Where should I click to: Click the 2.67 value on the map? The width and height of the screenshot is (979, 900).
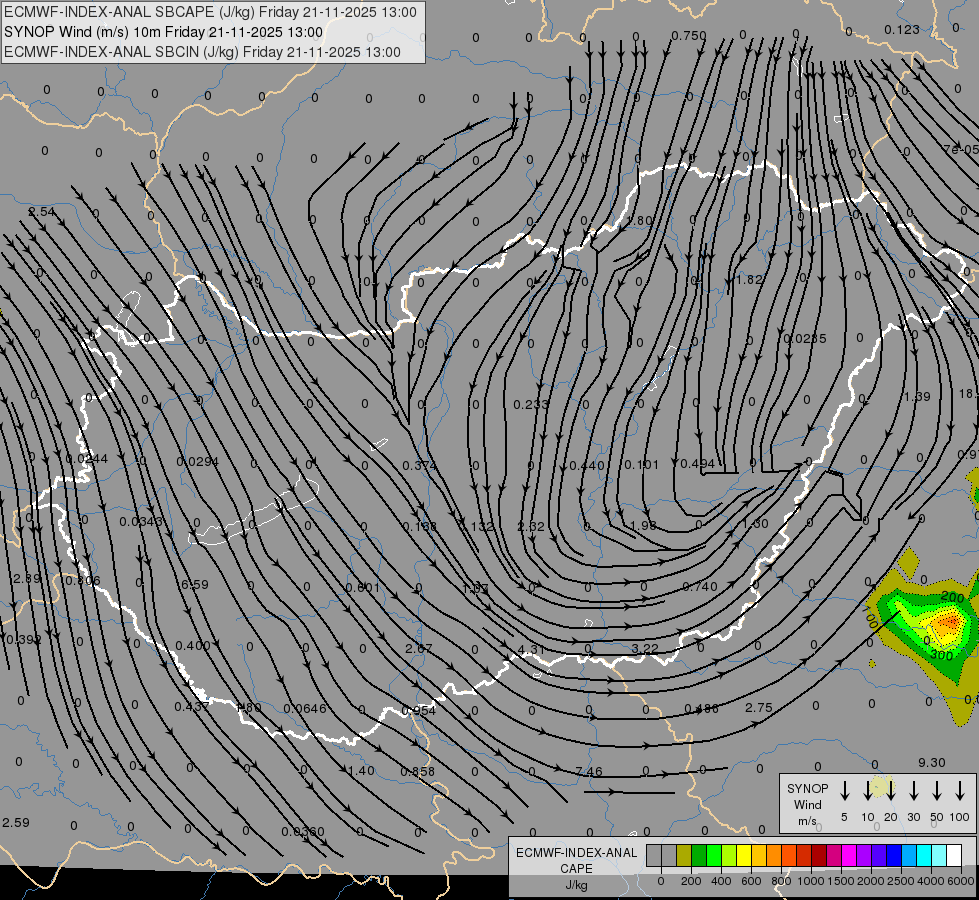pos(418,648)
